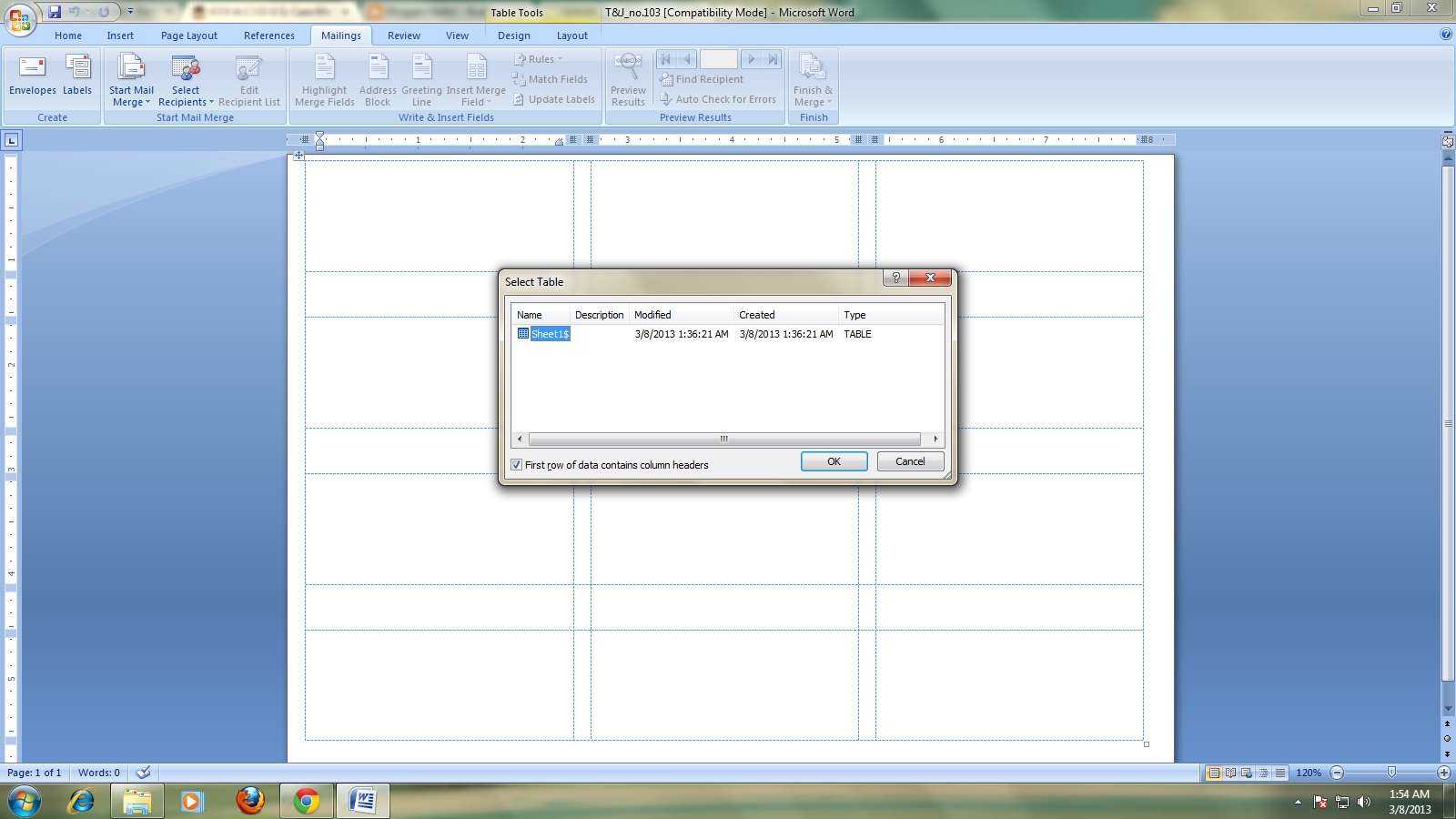Create Envelopes from the Mailings ribbon
Viewport: 1456px width, 819px height.
point(33,75)
